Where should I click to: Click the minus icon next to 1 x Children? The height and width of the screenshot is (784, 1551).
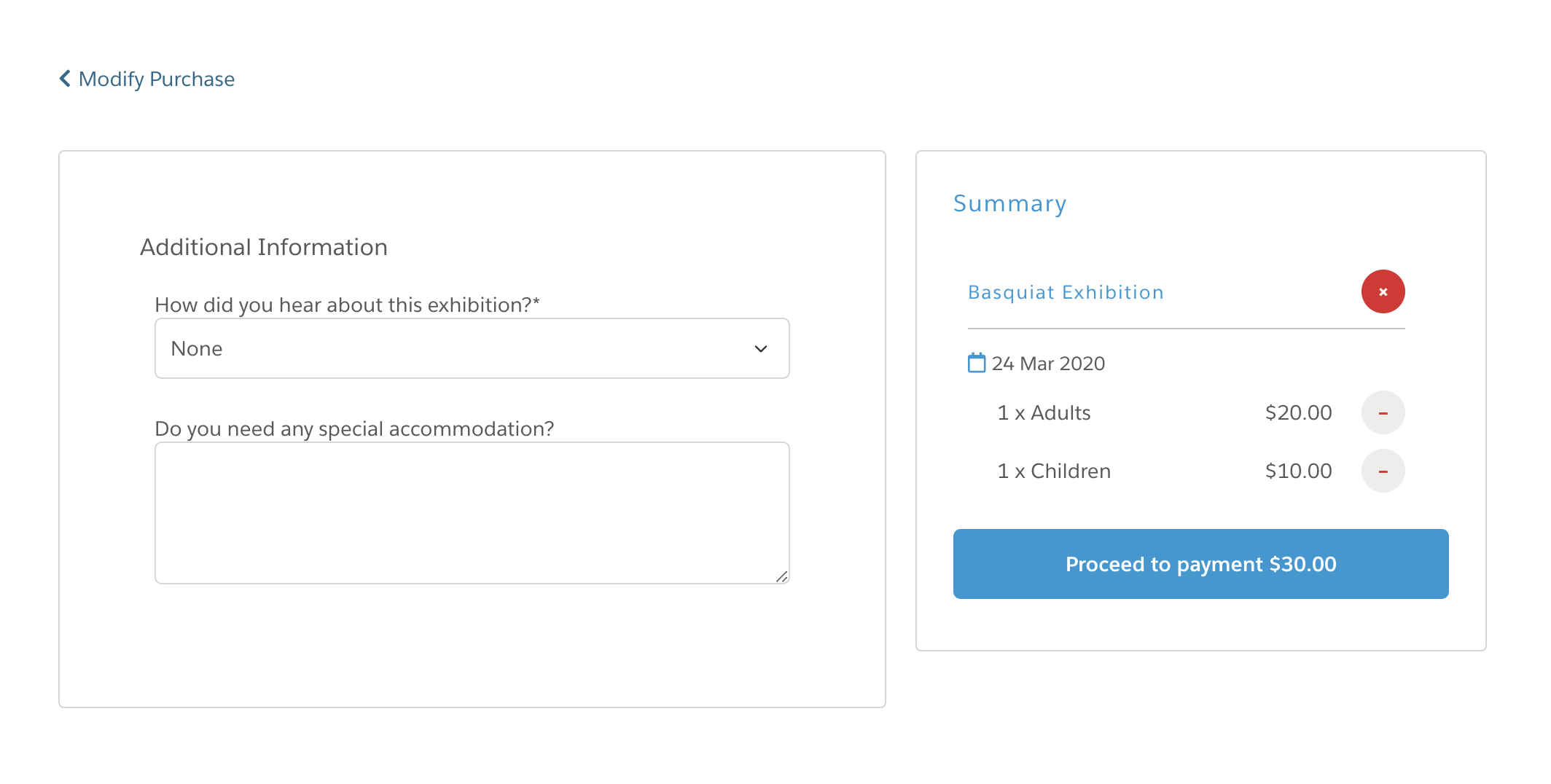click(1383, 471)
